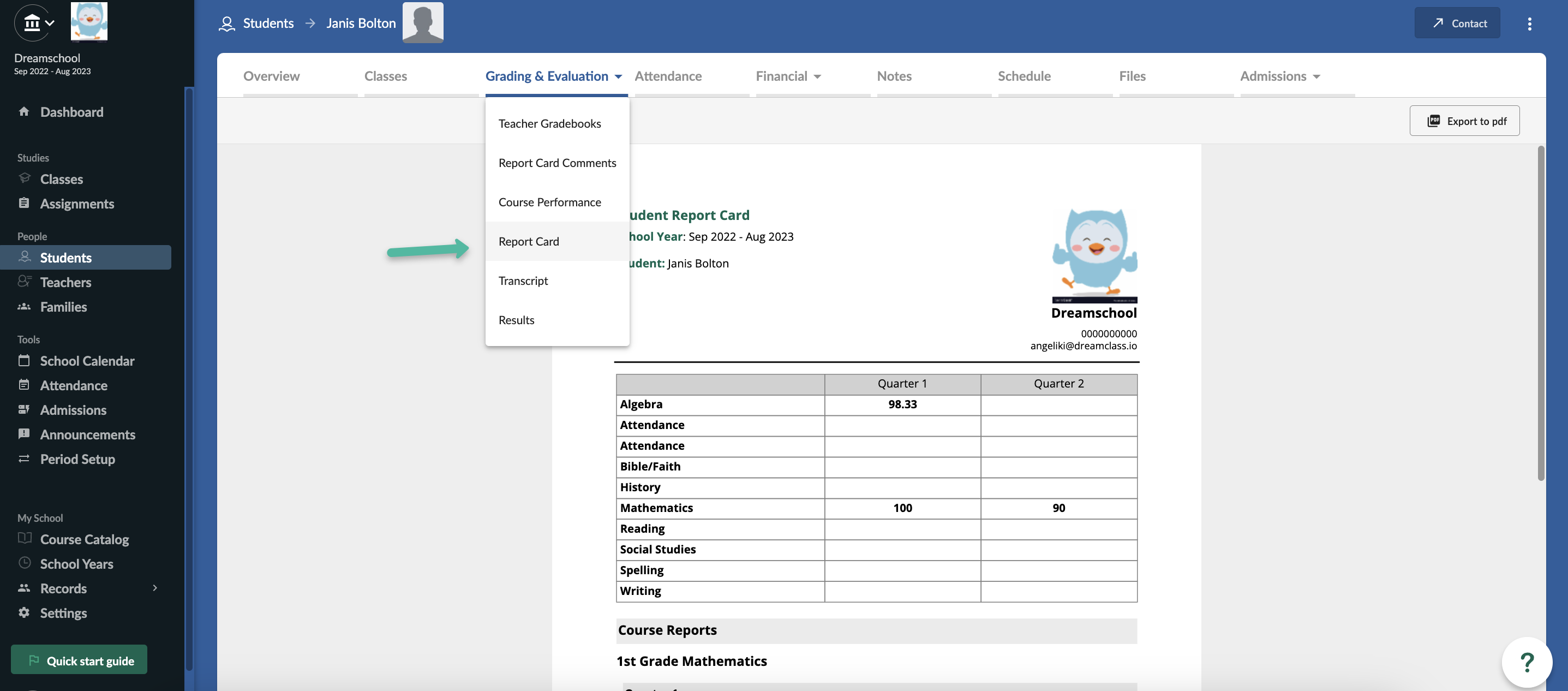The width and height of the screenshot is (1568, 691).
Task: Expand the Records submenu chevron
Action: [x=155, y=587]
